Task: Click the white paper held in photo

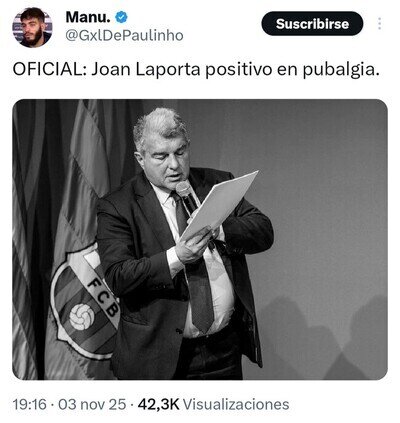Action: pos(220,205)
